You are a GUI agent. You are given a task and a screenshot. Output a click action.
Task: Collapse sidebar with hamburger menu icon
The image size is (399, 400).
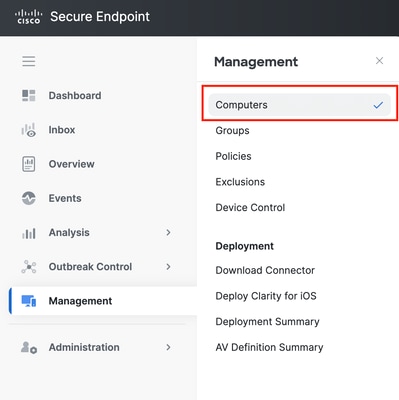(x=29, y=61)
